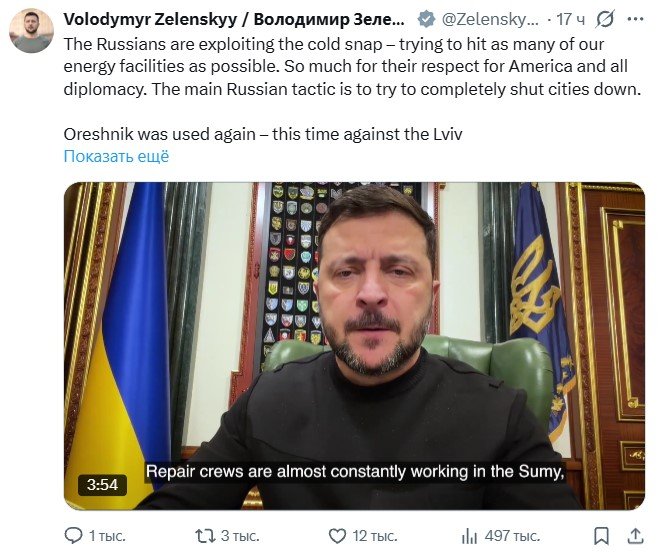Viewport: 661px width, 554px height.
Task: Bookmark this post
Action: click(601, 536)
